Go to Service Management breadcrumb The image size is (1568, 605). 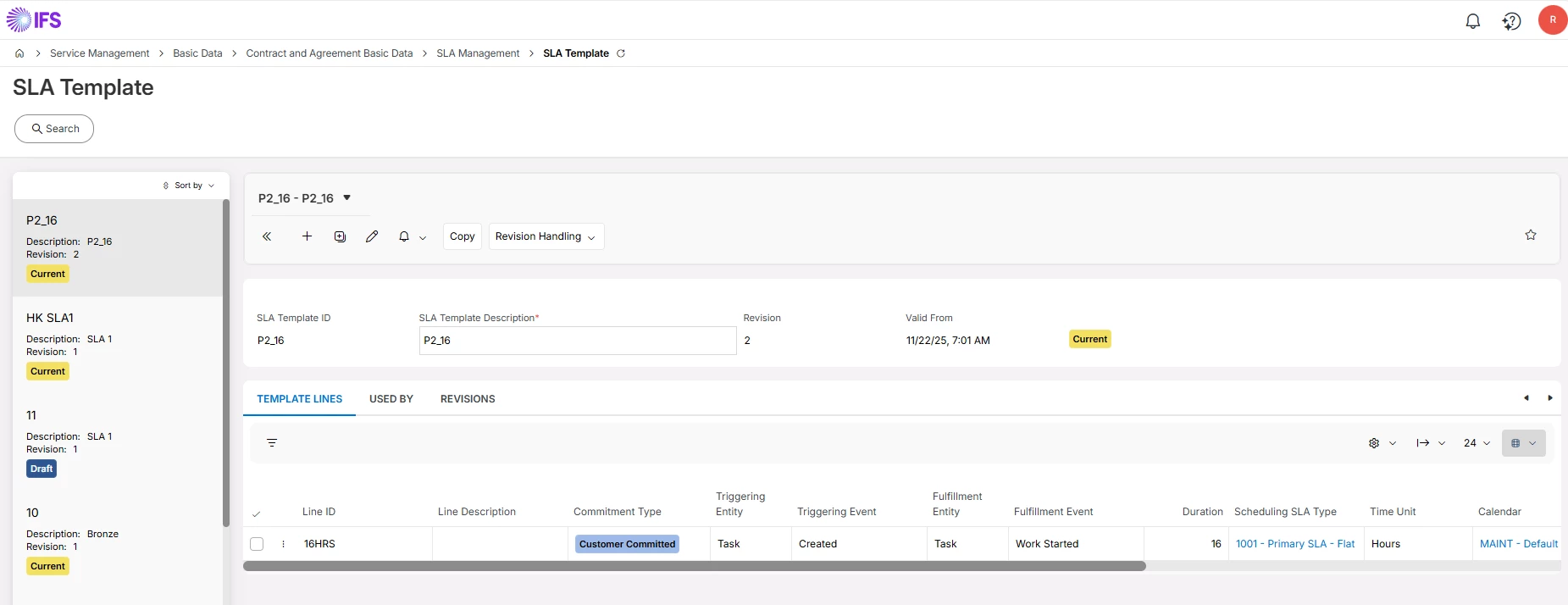click(99, 53)
